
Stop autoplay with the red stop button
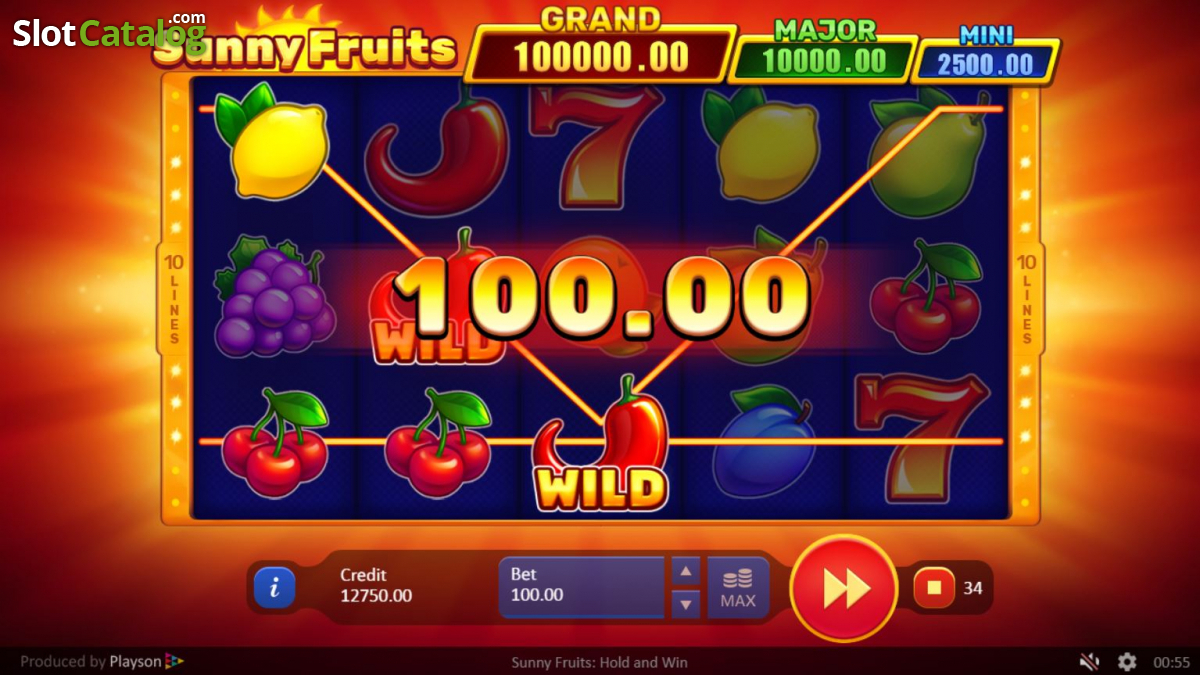tap(934, 588)
